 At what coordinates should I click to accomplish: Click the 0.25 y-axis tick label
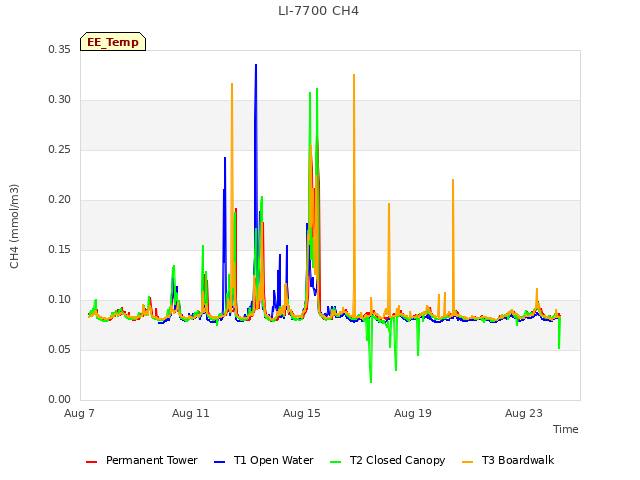[x=60, y=150]
